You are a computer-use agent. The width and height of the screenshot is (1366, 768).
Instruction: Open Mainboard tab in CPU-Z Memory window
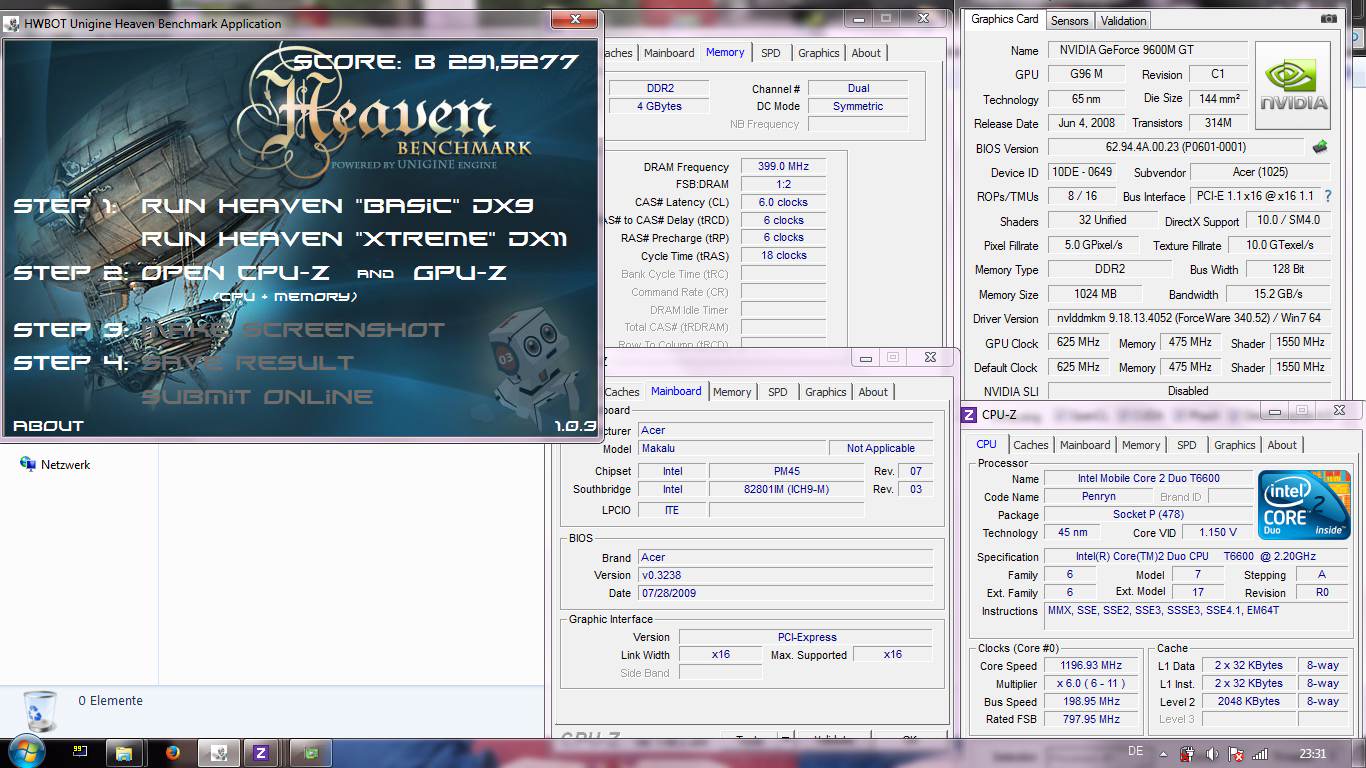coord(669,53)
